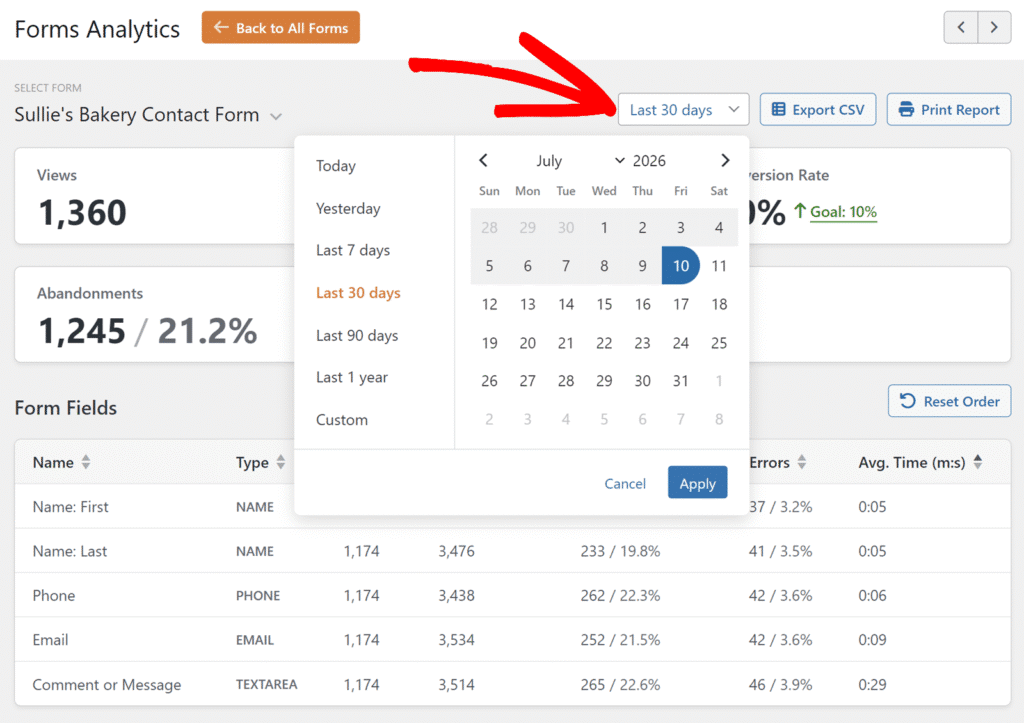Click the Type column header text

252,462
